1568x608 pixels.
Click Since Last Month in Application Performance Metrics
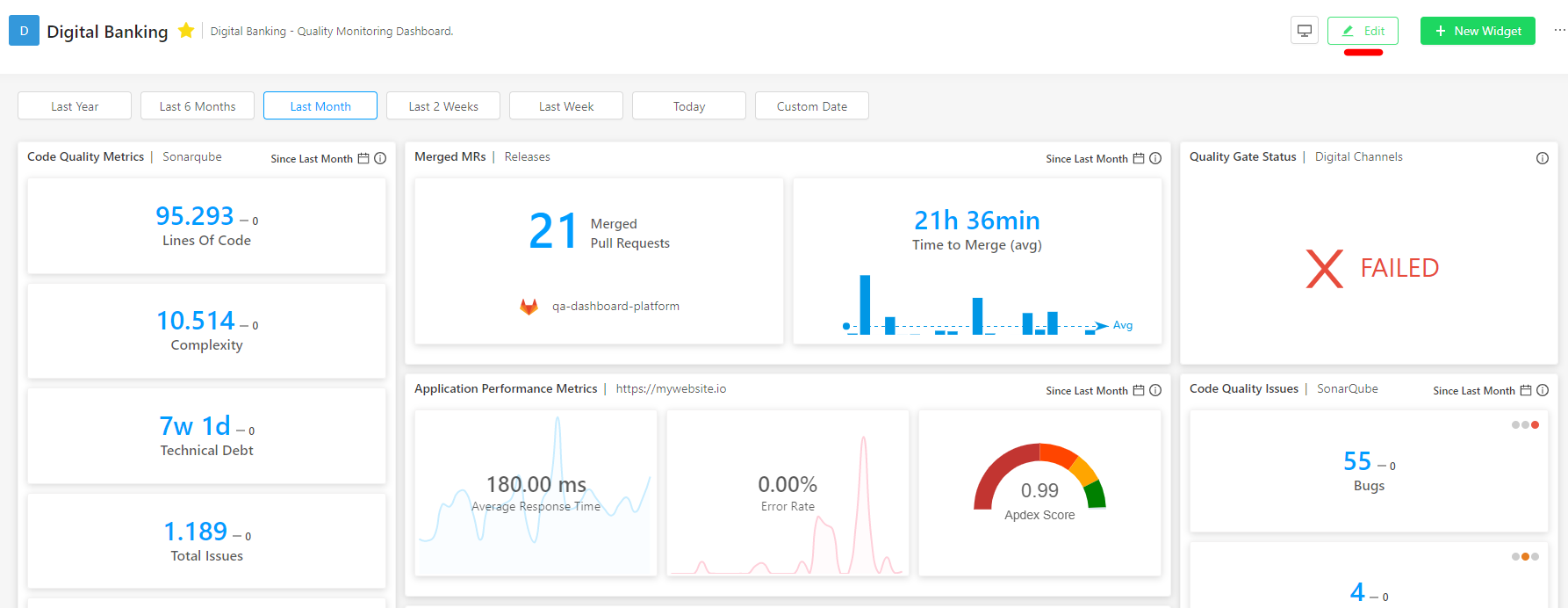point(1087,391)
